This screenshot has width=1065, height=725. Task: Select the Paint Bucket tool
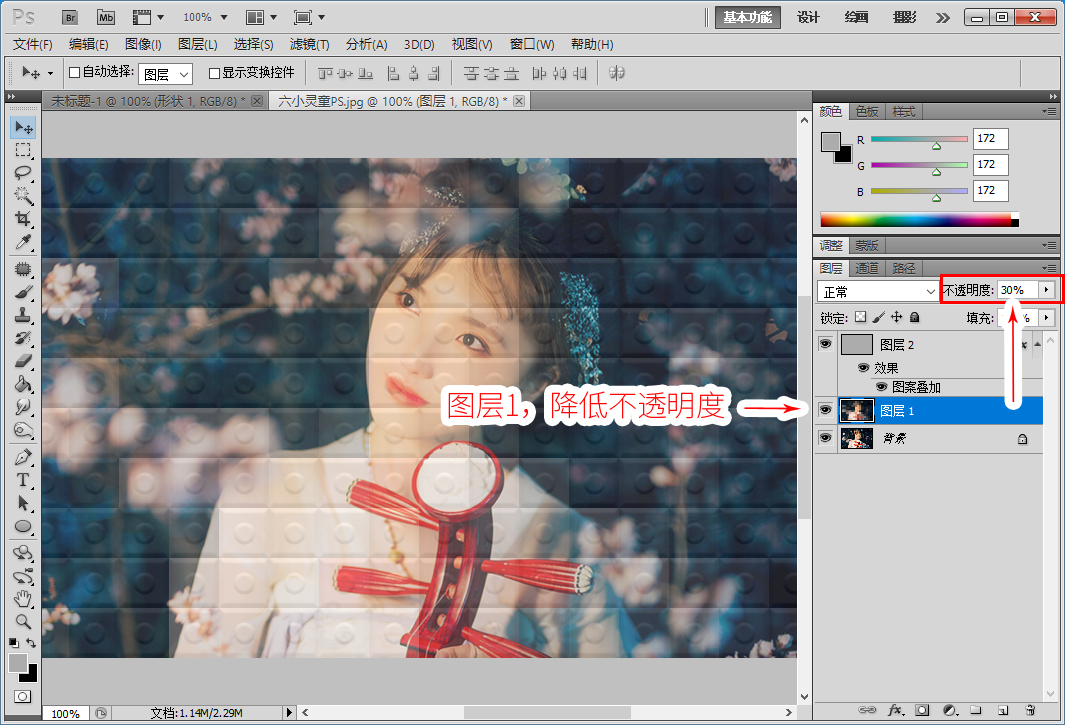[23, 384]
